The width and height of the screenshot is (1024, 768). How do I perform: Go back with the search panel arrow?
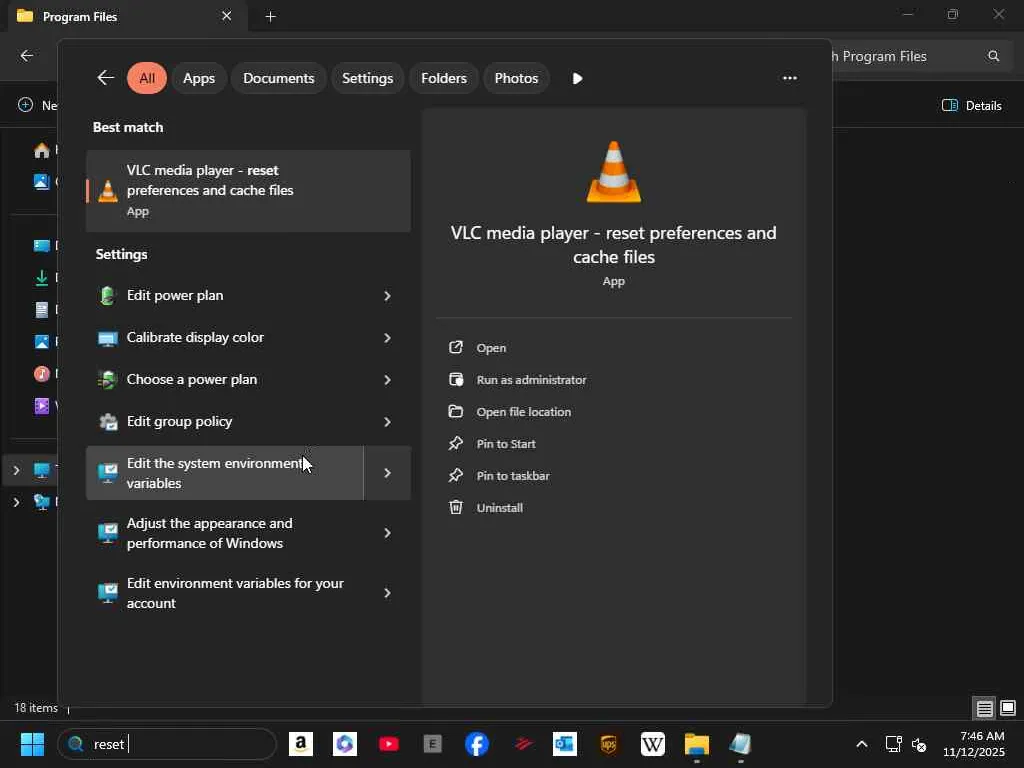point(106,78)
